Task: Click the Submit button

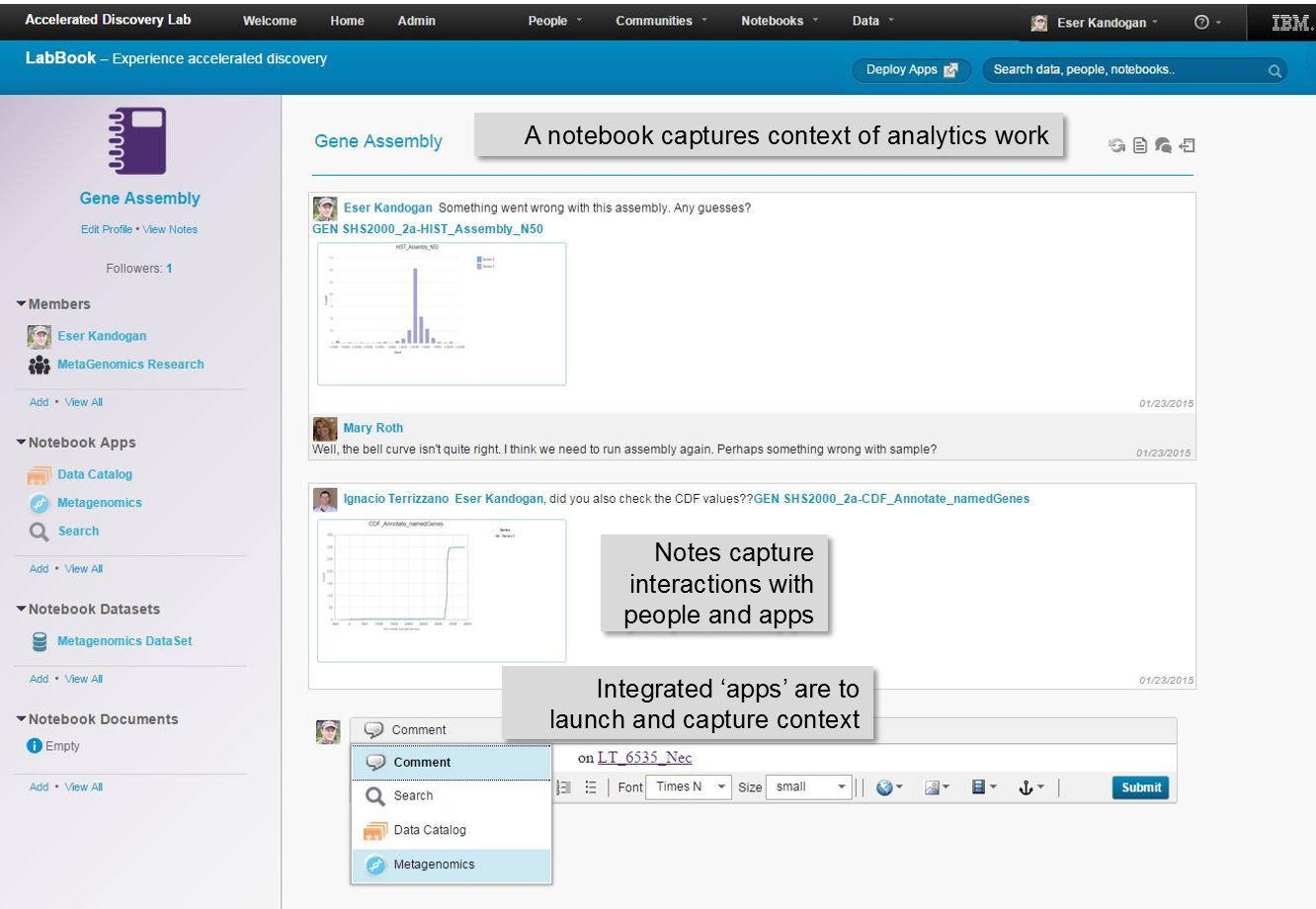Action: (x=1141, y=787)
